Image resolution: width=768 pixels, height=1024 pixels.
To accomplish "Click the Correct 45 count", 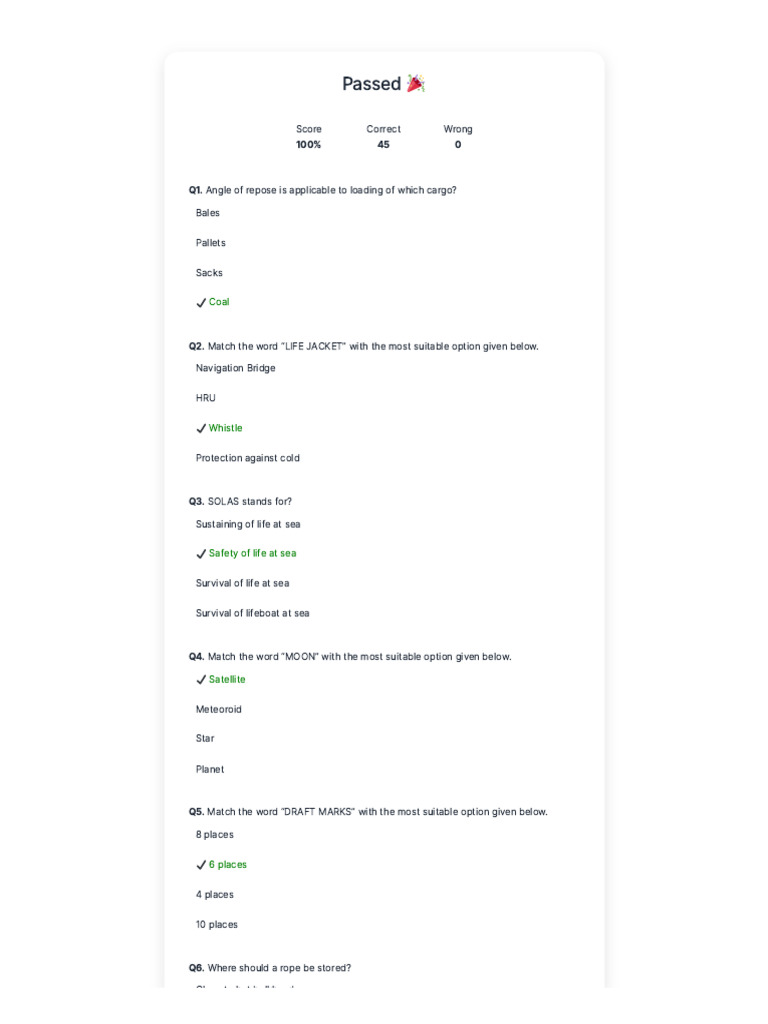I will [383, 137].
